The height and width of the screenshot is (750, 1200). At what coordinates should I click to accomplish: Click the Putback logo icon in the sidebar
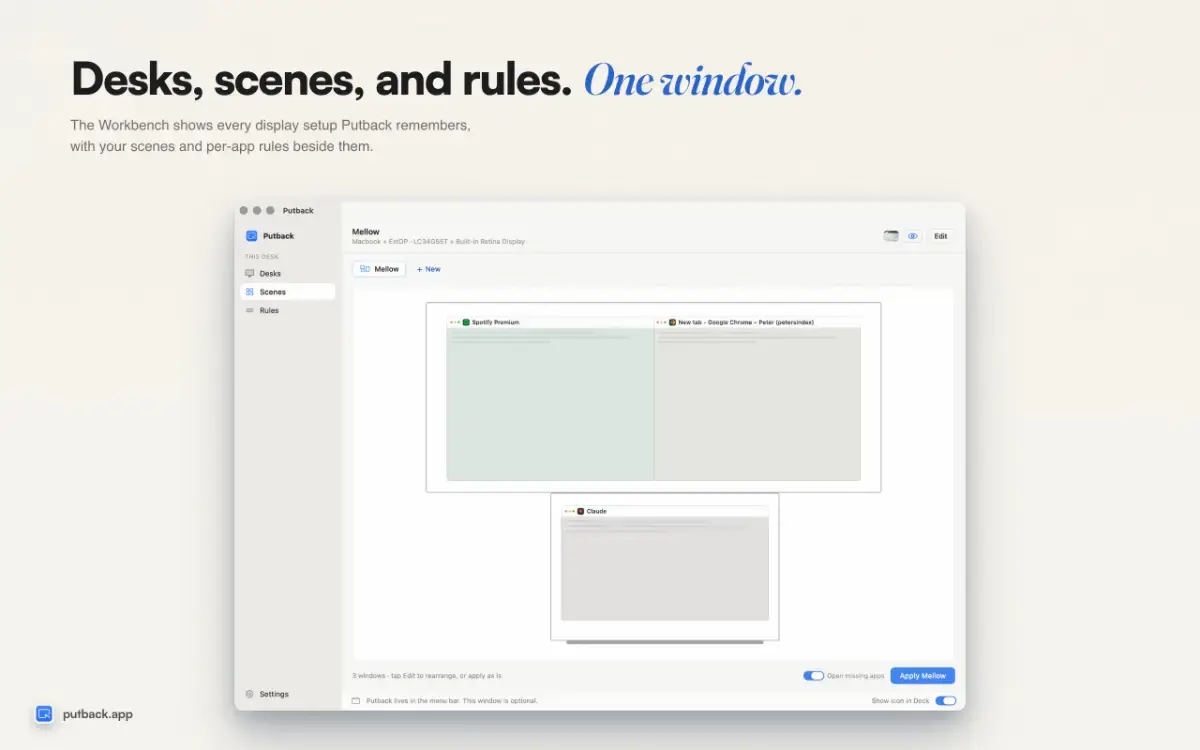pos(251,236)
